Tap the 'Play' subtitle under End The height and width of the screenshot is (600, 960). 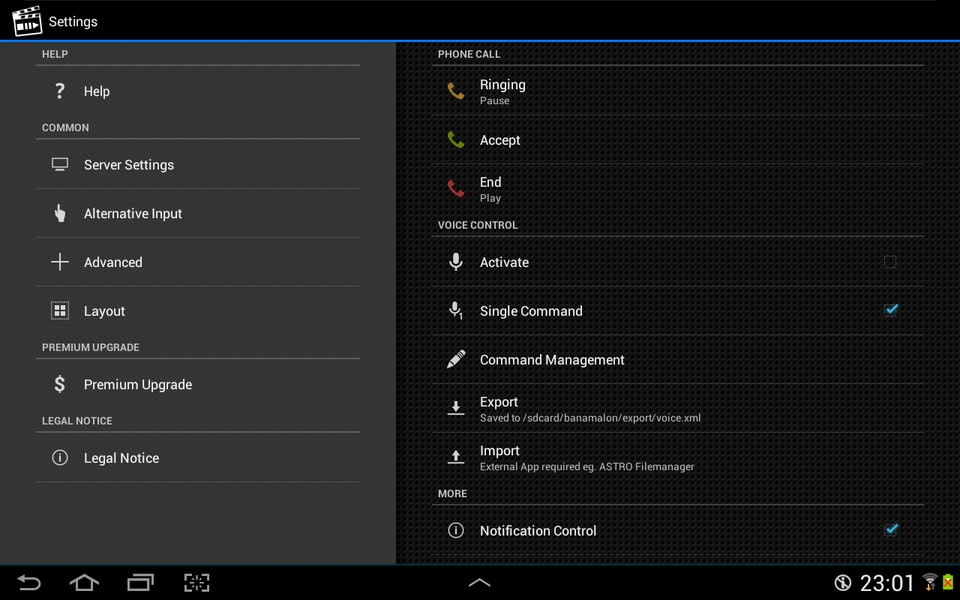tap(490, 198)
